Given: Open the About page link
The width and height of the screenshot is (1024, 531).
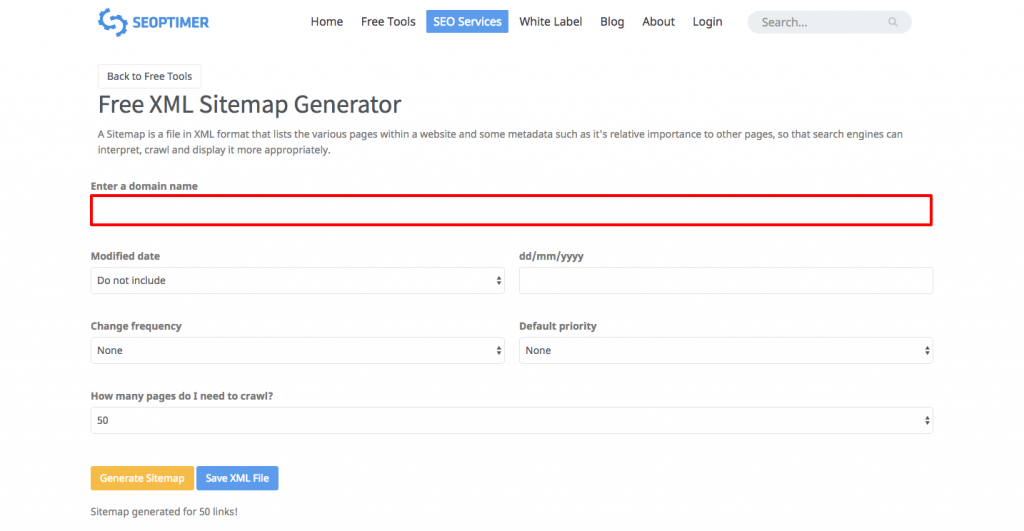Looking at the screenshot, I should coord(658,22).
